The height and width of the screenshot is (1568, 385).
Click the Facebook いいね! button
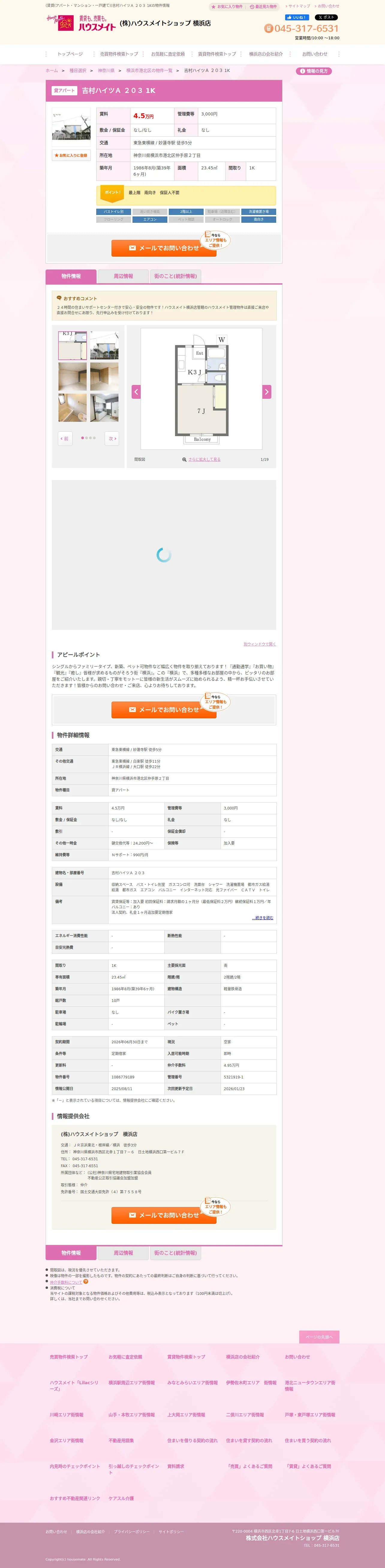click(x=297, y=18)
